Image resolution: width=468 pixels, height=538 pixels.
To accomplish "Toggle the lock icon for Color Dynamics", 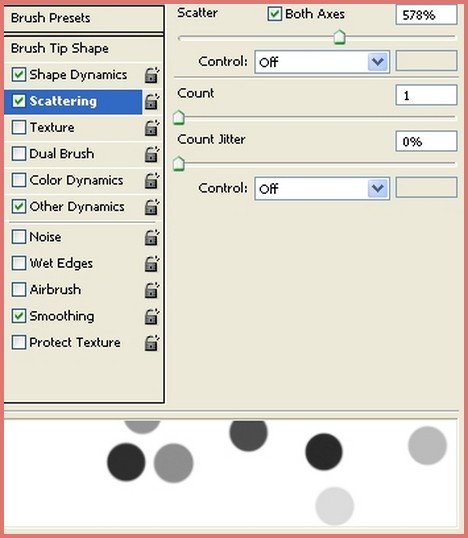I will [151, 181].
